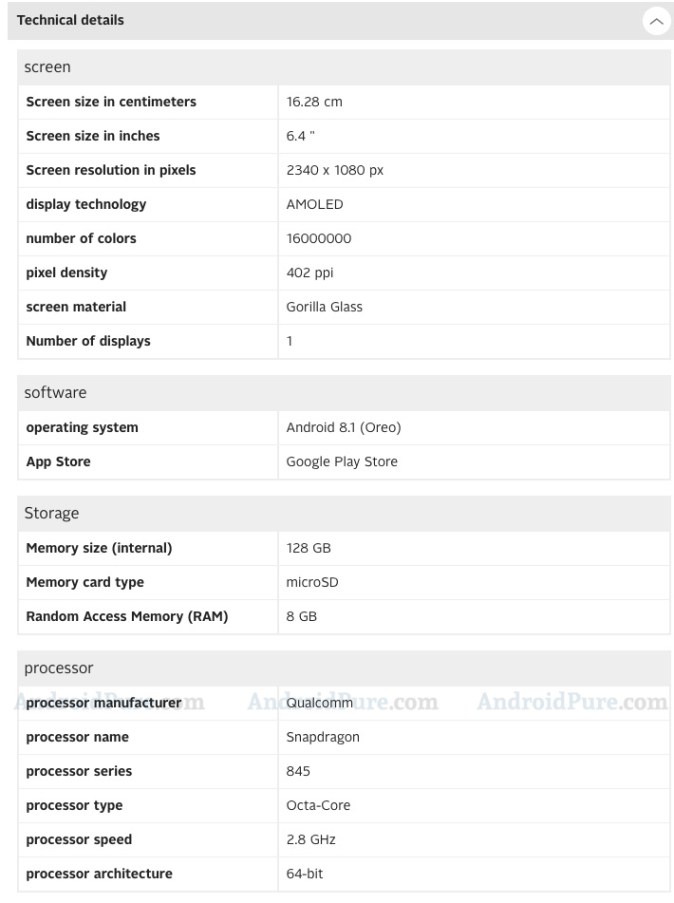Click the Snapdragon processor name value

pyautogui.click(x=322, y=737)
